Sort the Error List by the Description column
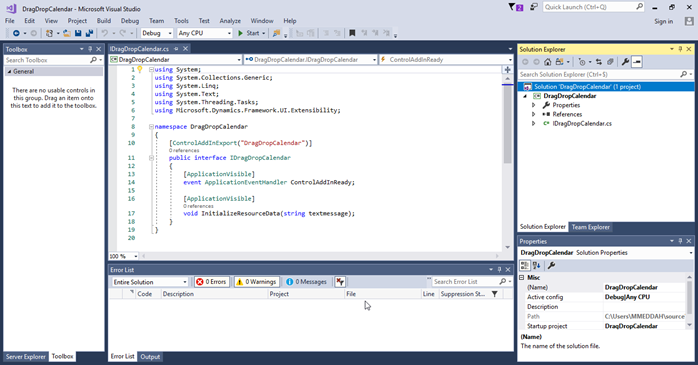 pyautogui.click(x=214, y=294)
